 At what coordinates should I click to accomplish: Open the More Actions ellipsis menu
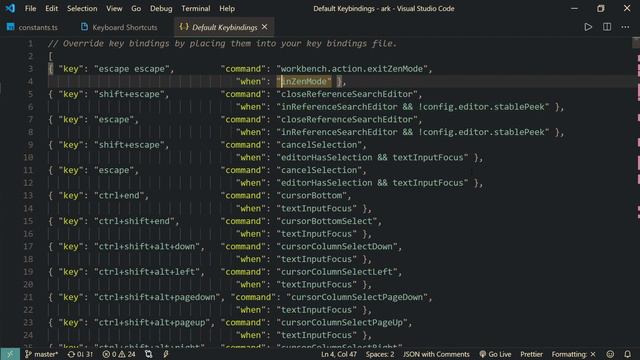(625, 27)
